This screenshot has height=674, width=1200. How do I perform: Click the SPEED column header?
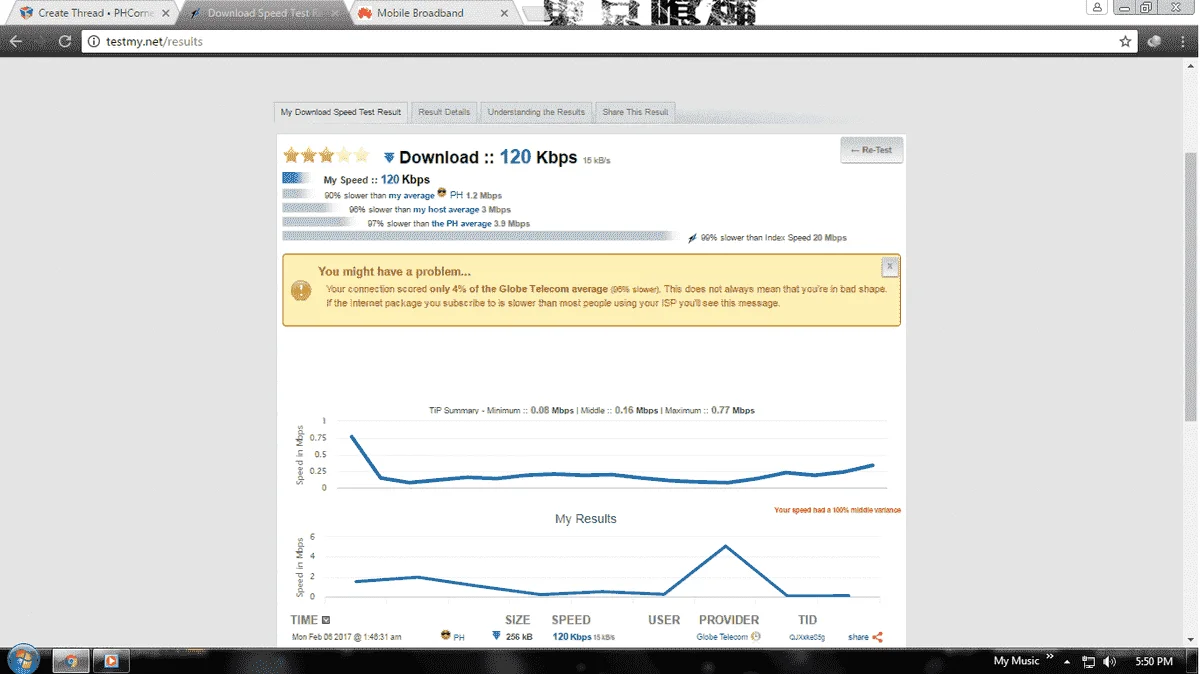click(x=571, y=620)
